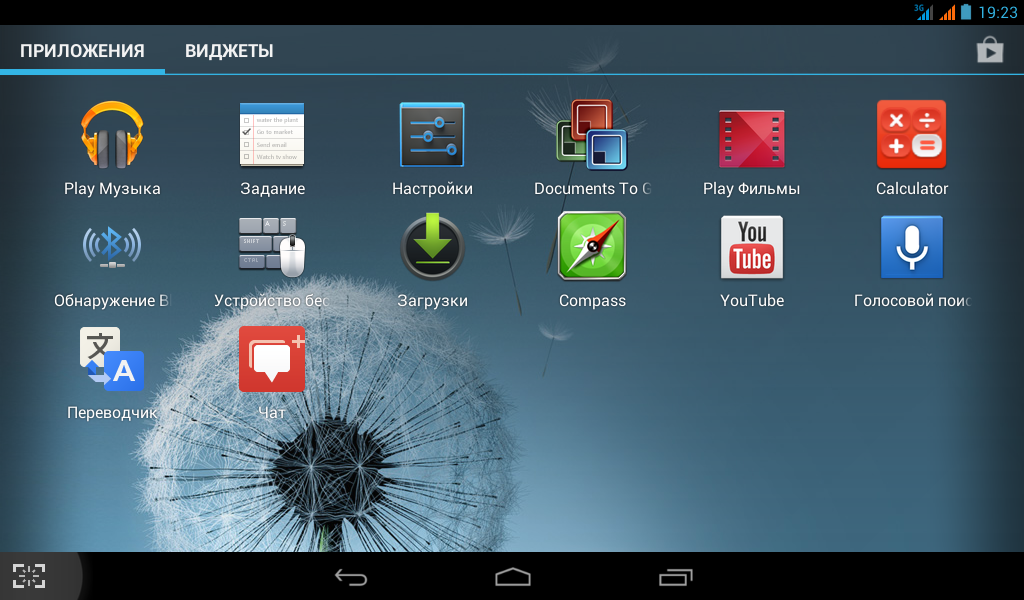Open the Play Store shopping bag icon

tap(990, 50)
